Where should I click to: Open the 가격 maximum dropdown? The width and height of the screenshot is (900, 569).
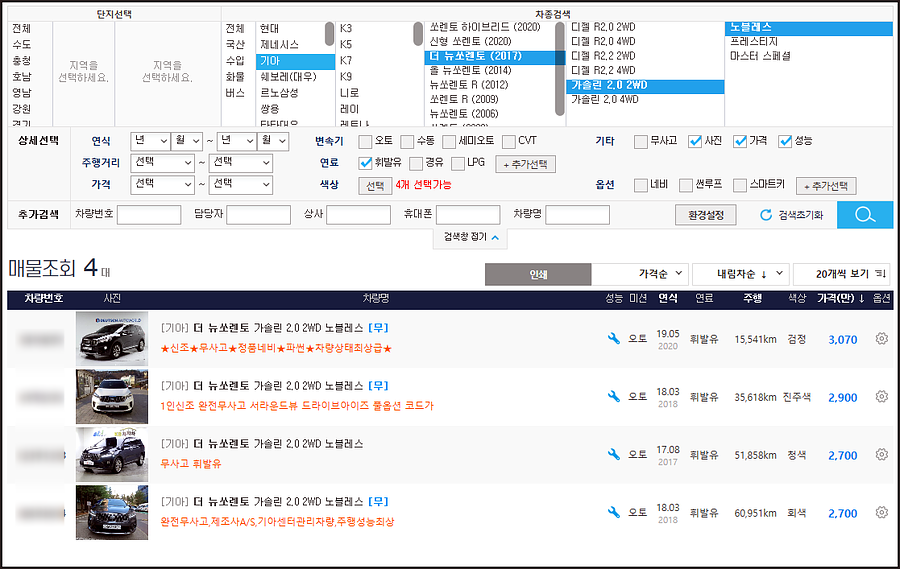click(x=240, y=185)
